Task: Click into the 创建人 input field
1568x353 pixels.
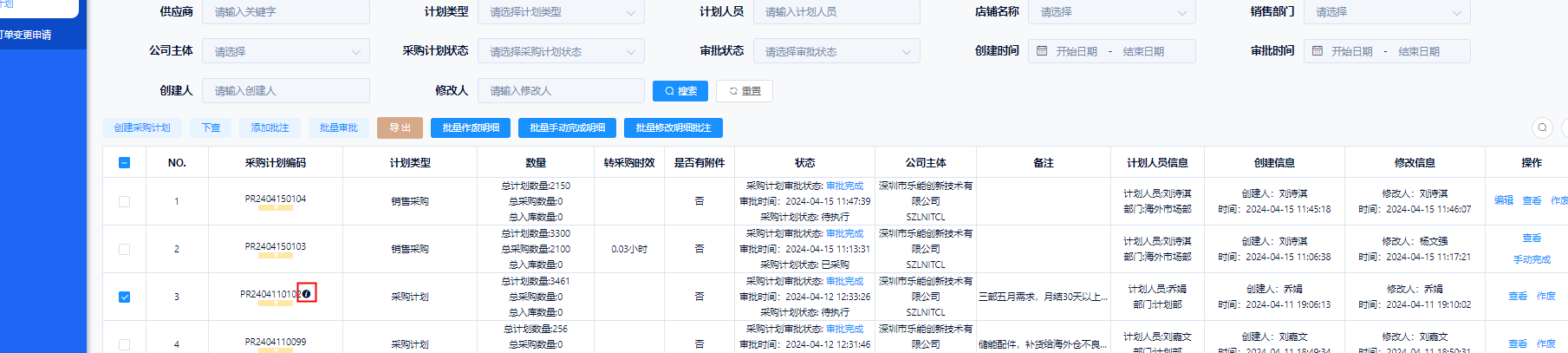Action: [286, 91]
